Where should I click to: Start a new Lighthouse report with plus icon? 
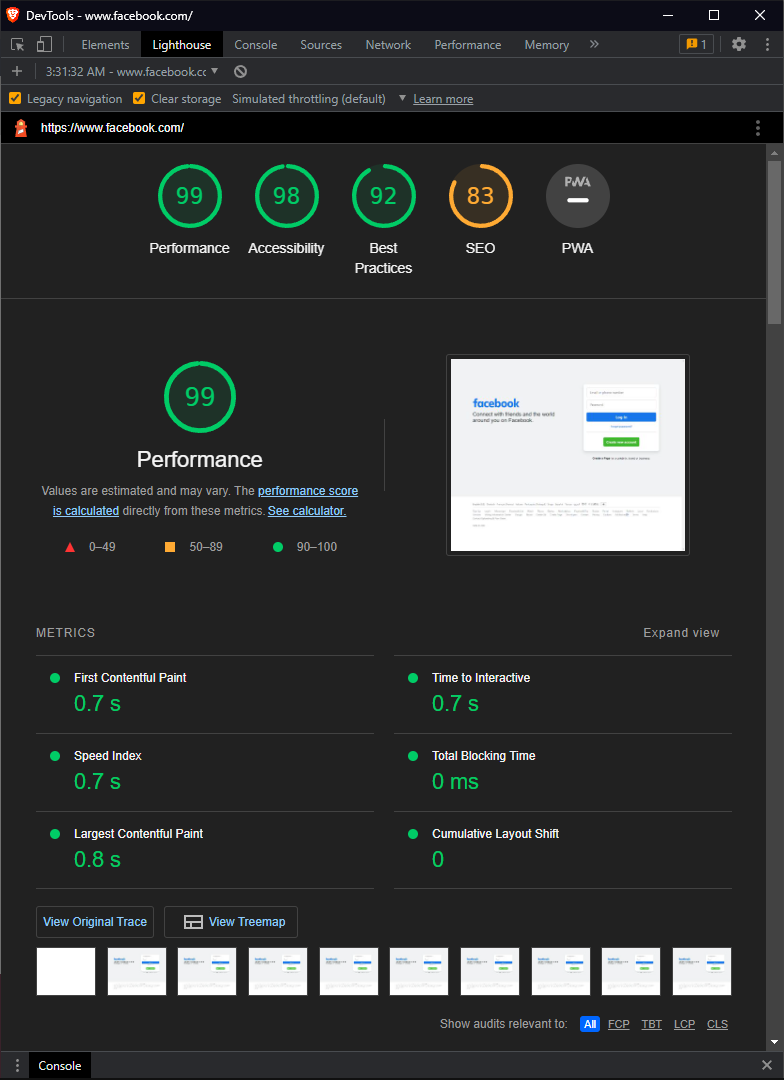coord(17,72)
